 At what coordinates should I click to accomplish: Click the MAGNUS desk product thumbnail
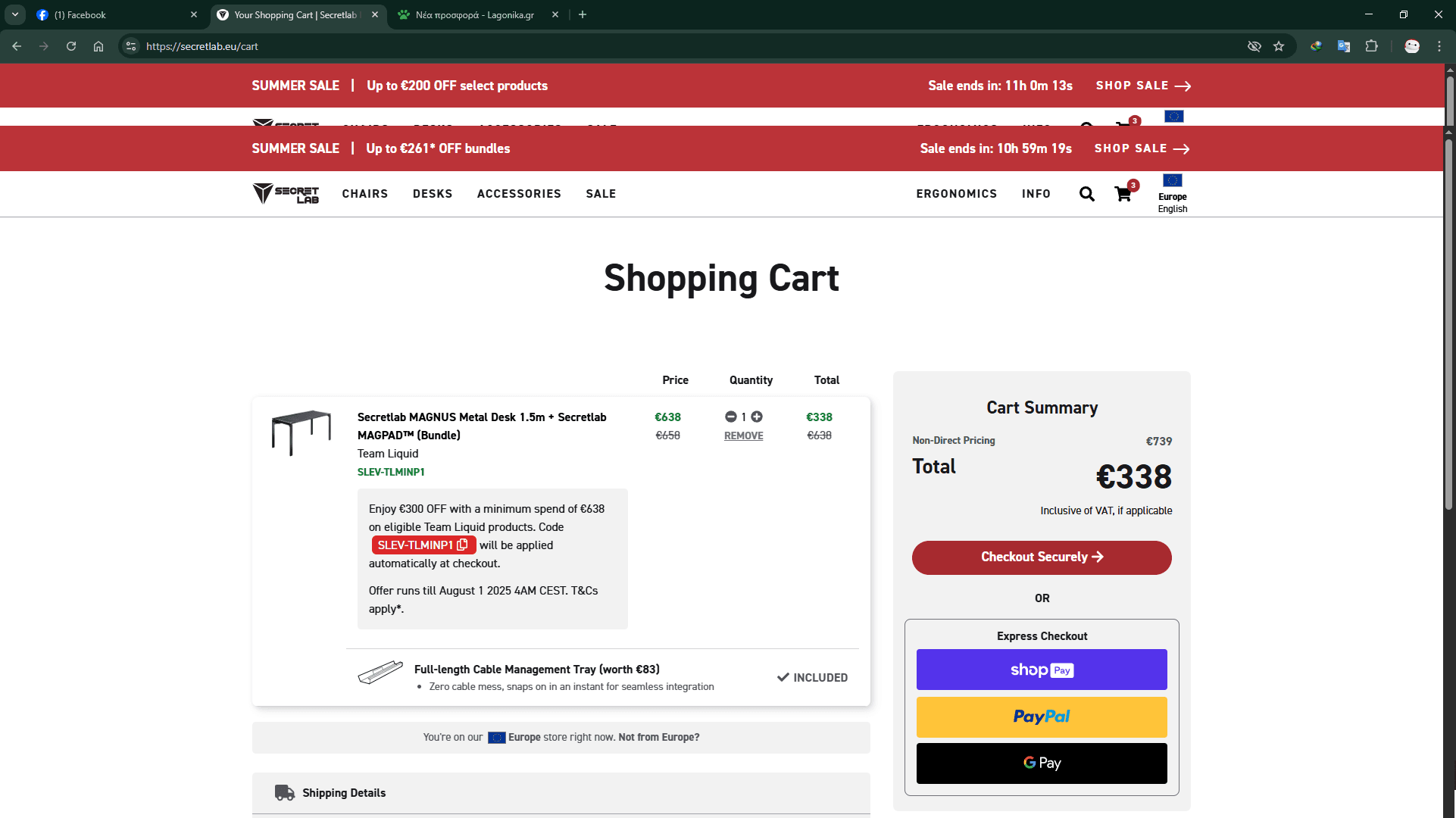(x=302, y=432)
